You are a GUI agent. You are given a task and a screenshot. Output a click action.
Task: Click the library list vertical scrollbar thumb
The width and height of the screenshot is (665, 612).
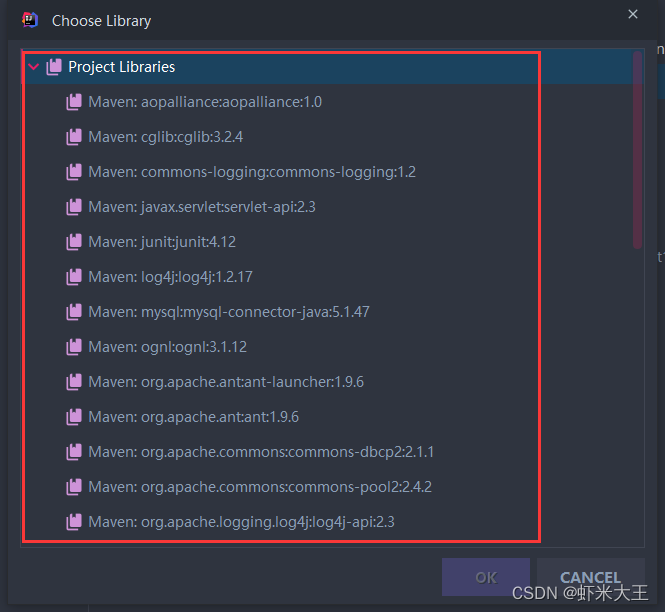tap(637, 150)
